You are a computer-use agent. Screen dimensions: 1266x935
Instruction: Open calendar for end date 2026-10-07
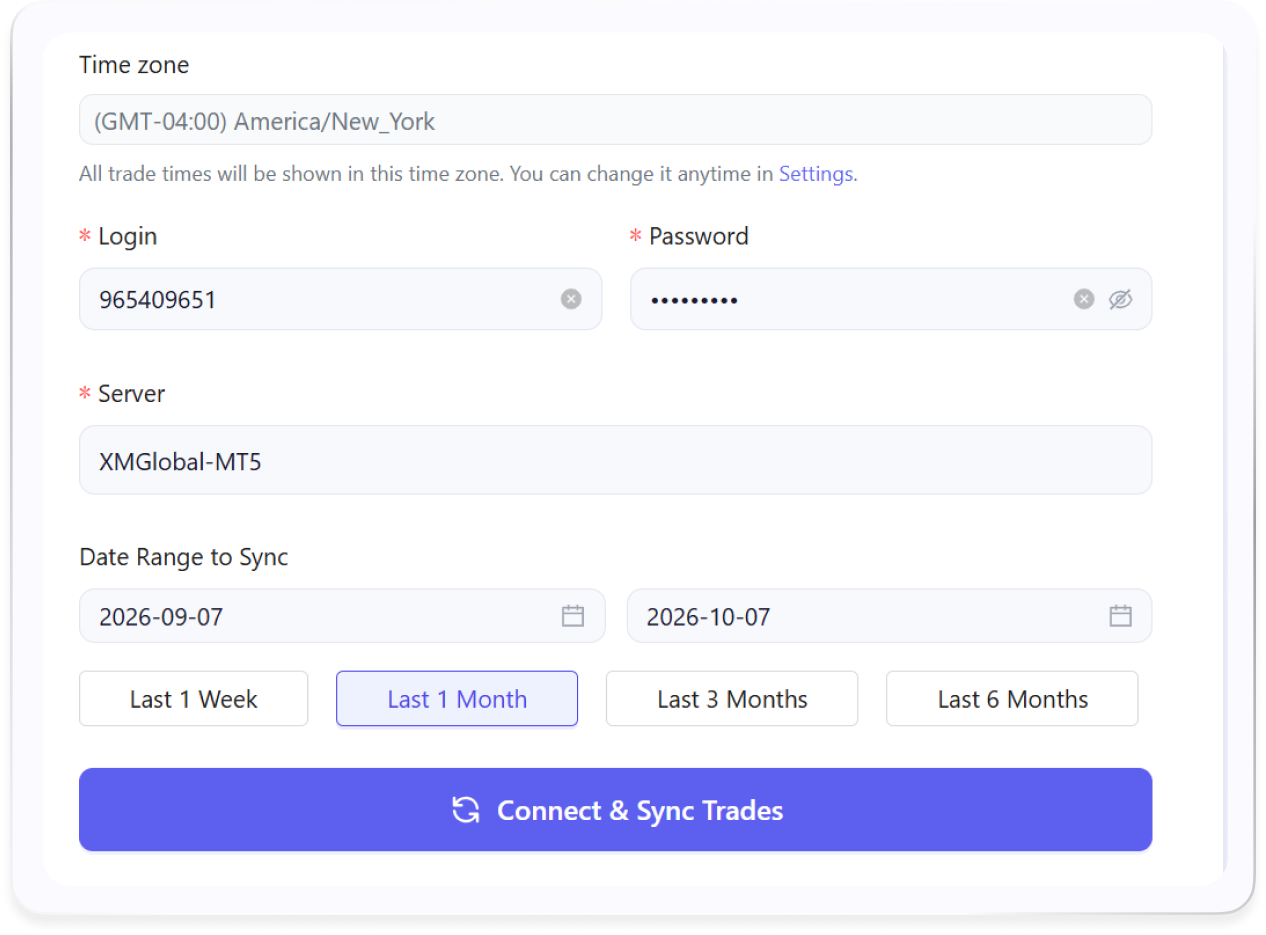click(x=1120, y=616)
